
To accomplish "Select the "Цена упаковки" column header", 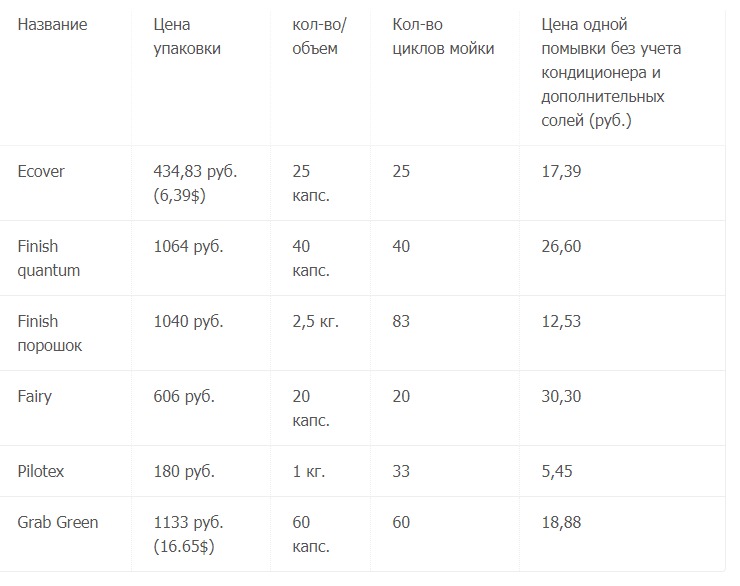I will click(x=187, y=36).
